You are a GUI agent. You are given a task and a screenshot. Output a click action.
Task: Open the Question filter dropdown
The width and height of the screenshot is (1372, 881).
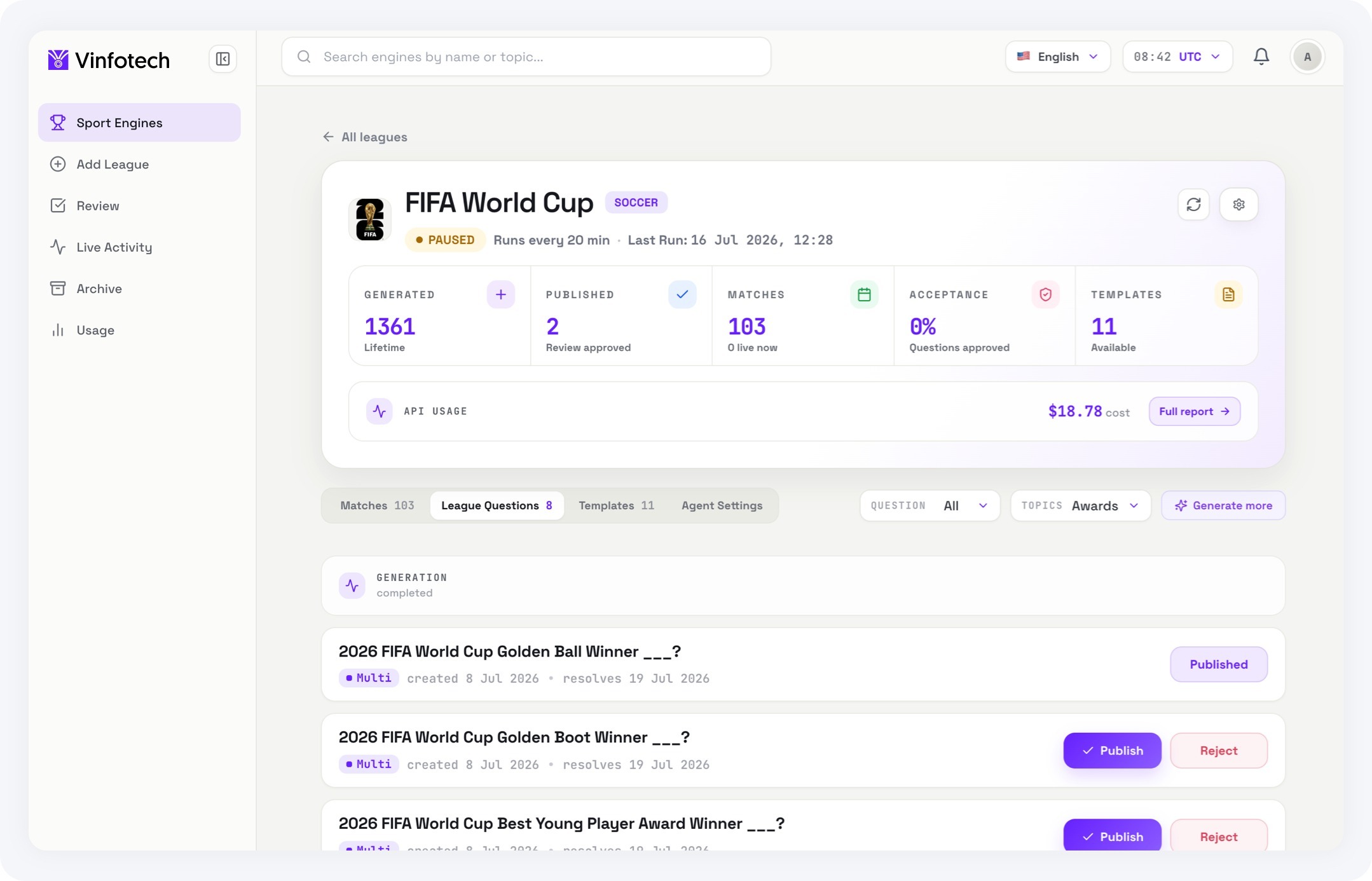tap(930, 505)
